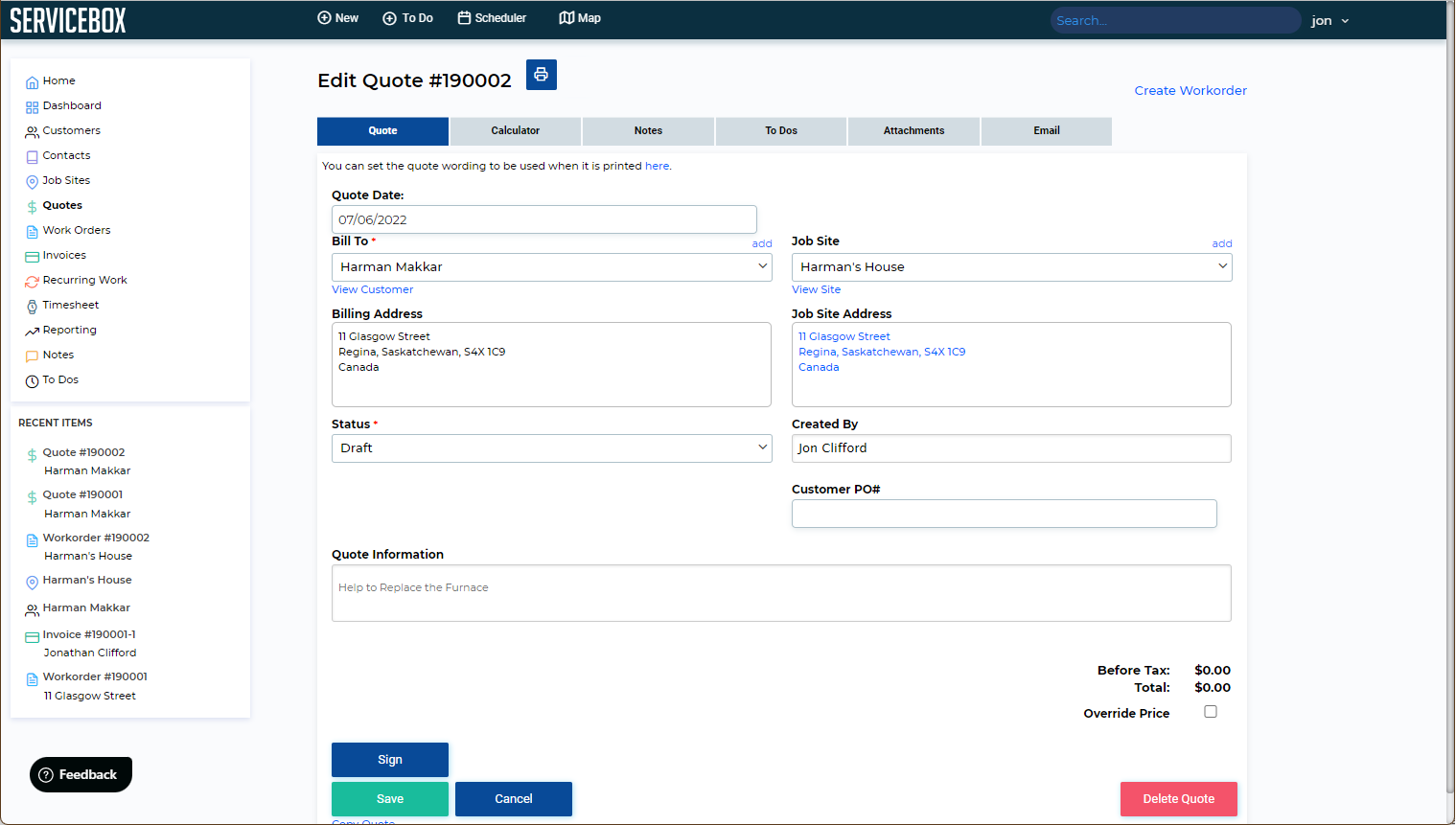Screen dimensions: 1456x825
Task: Open the Job Site dropdown
Action: (1011, 267)
